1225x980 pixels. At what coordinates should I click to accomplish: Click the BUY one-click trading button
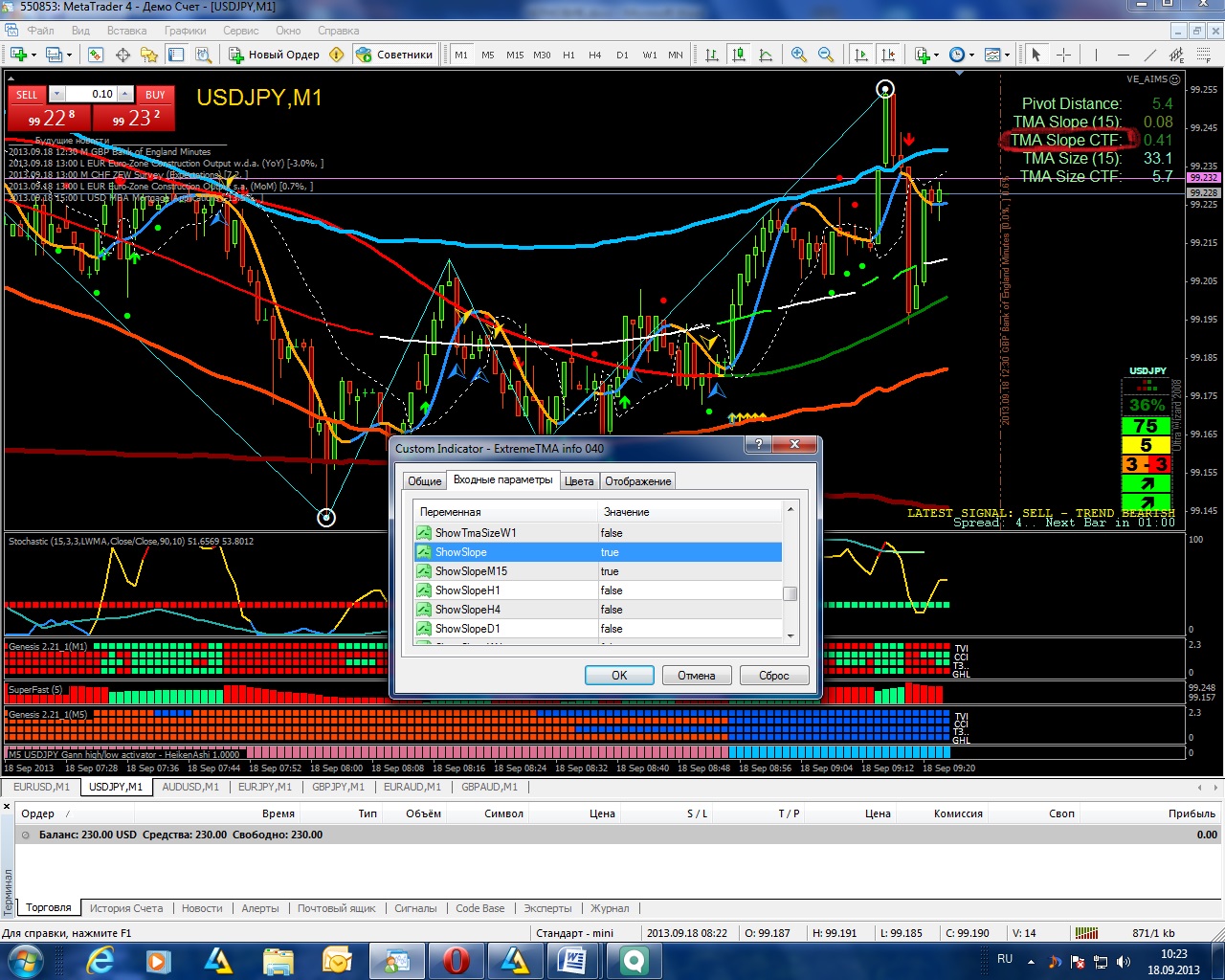[x=155, y=95]
